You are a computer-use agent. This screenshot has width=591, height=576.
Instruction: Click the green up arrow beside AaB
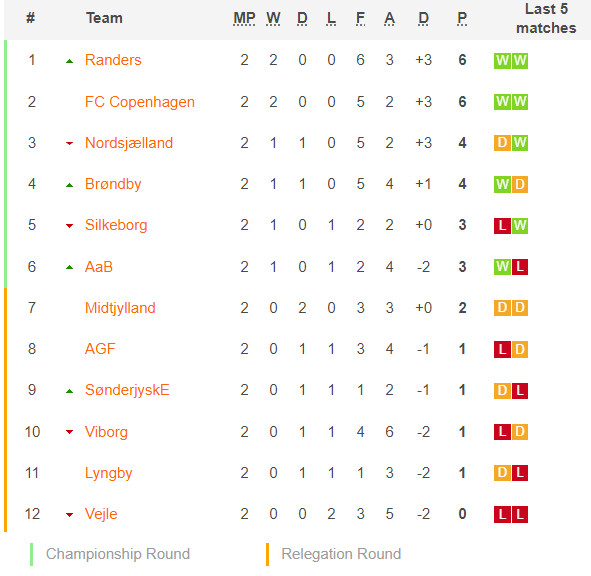(69, 268)
